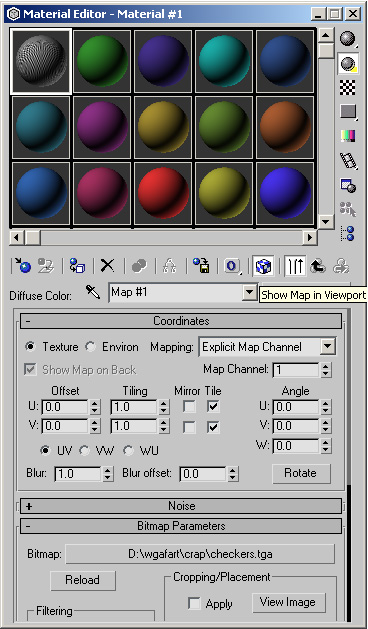368x629 pixels.
Task: Select the Environ radio button
Action: click(x=92, y=347)
